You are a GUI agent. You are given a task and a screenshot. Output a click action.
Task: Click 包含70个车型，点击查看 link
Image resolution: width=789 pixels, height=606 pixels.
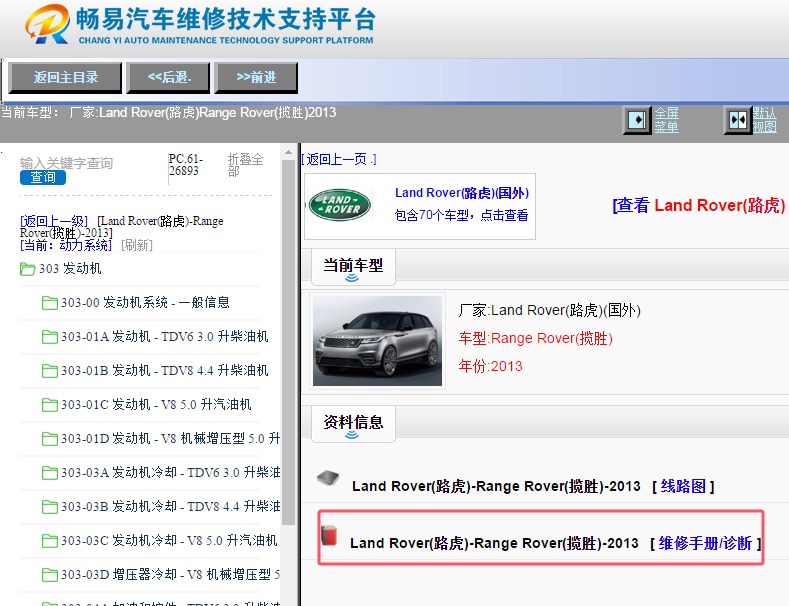[461, 215]
